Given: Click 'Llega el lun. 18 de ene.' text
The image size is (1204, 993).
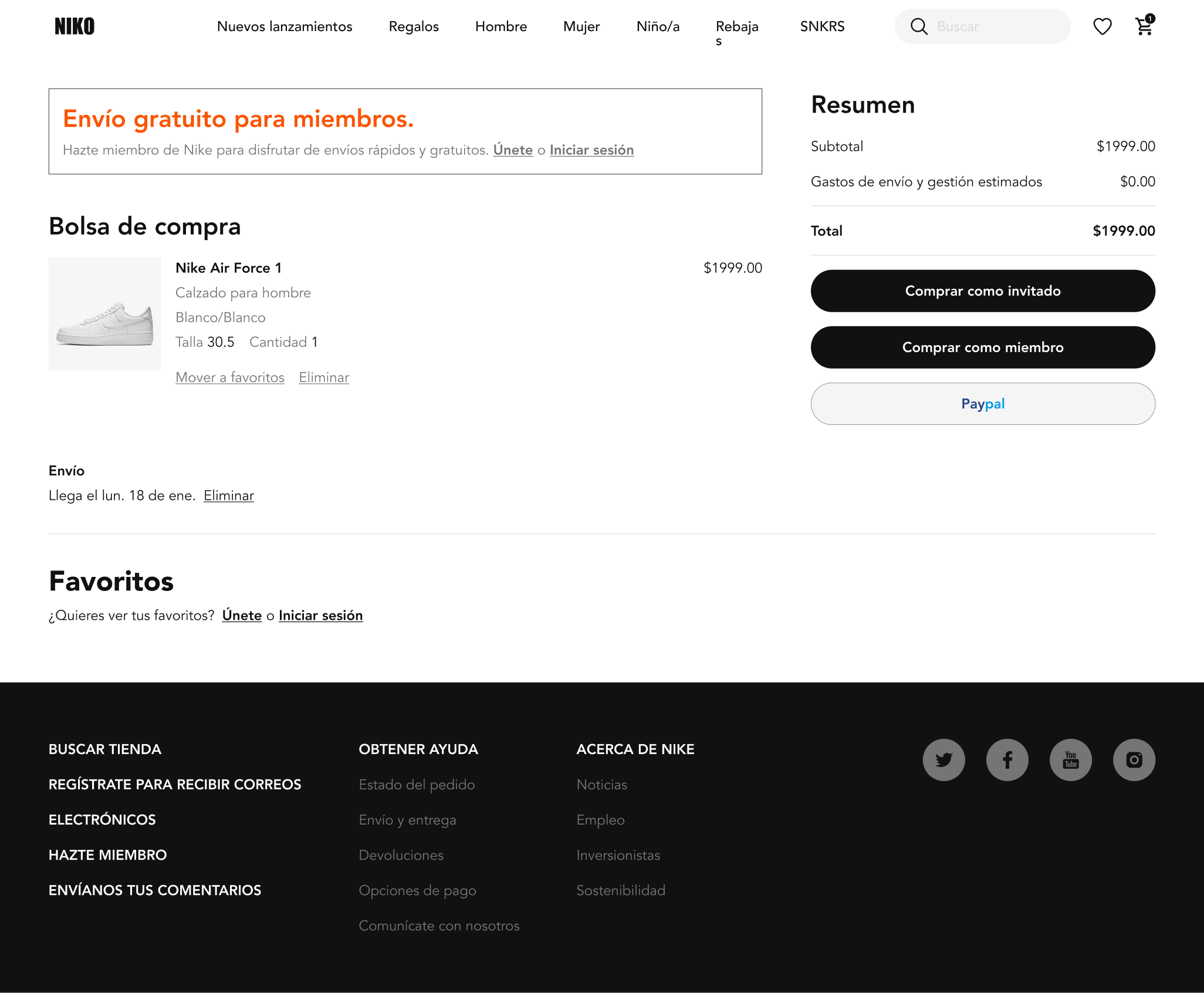Looking at the screenshot, I should click(122, 495).
